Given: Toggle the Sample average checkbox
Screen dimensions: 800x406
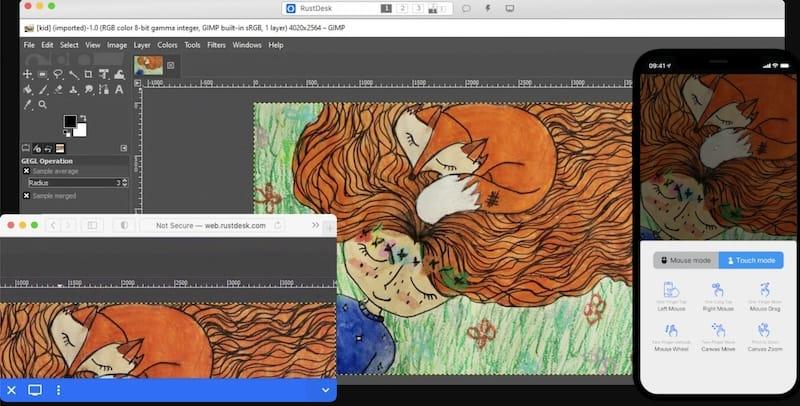Looking at the screenshot, I should pos(27,171).
